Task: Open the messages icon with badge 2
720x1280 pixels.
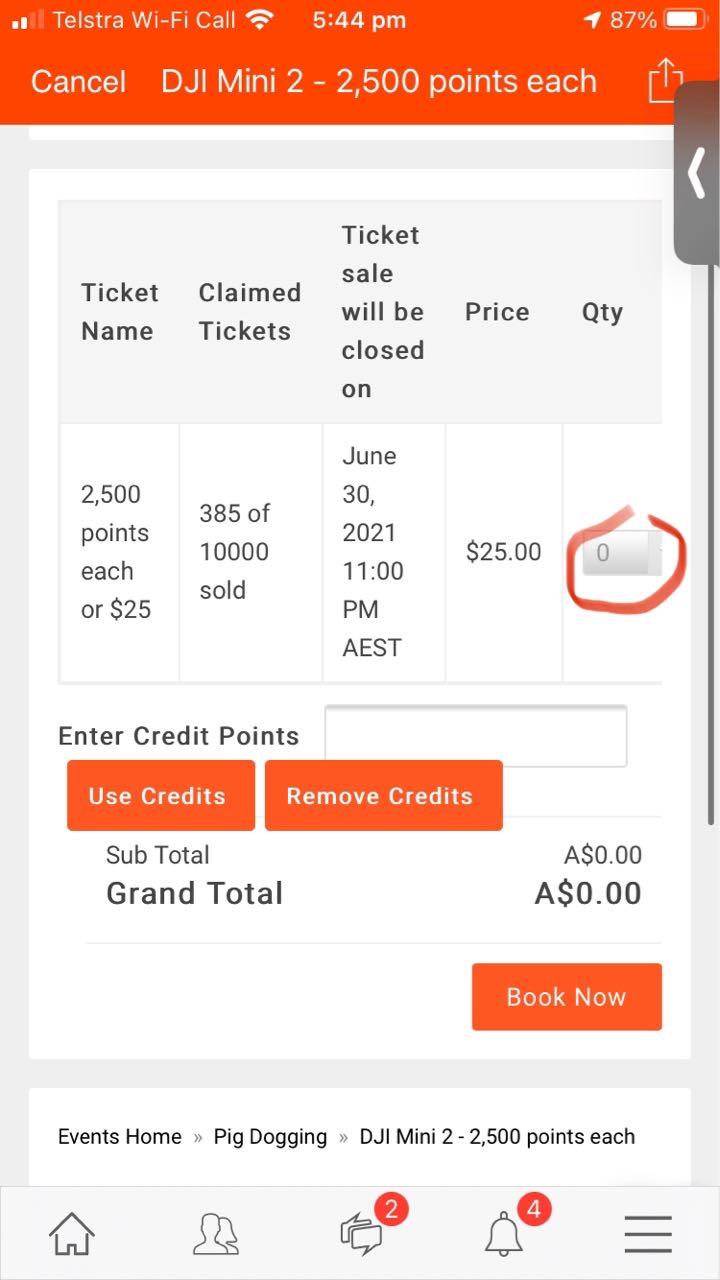Action: point(362,1234)
